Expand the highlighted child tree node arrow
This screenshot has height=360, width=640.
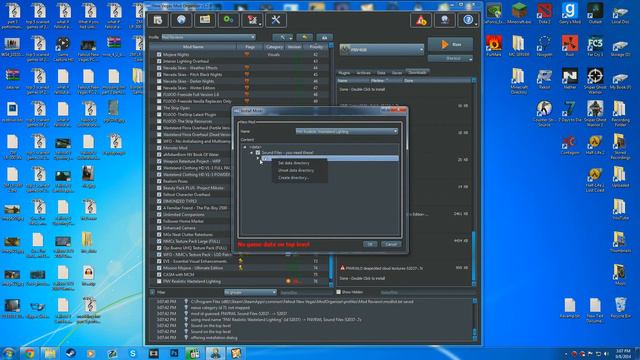click(258, 158)
